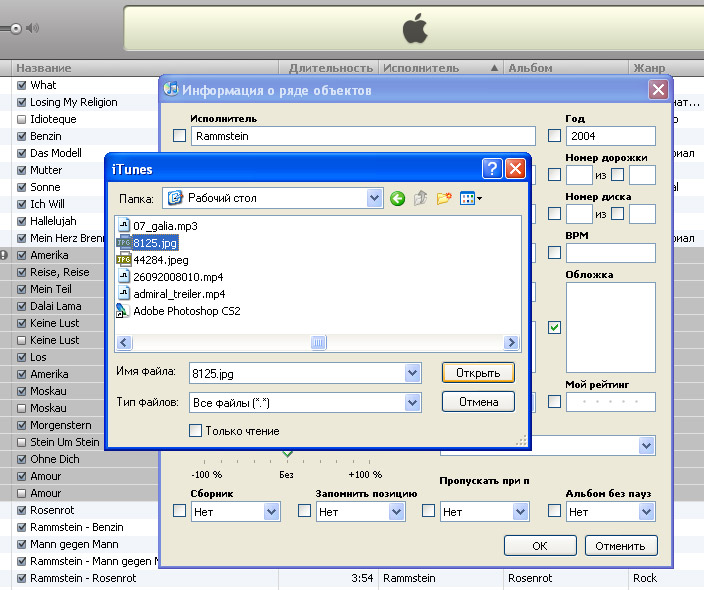
Task: Go up one folder level icon
Action: (x=420, y=198)
